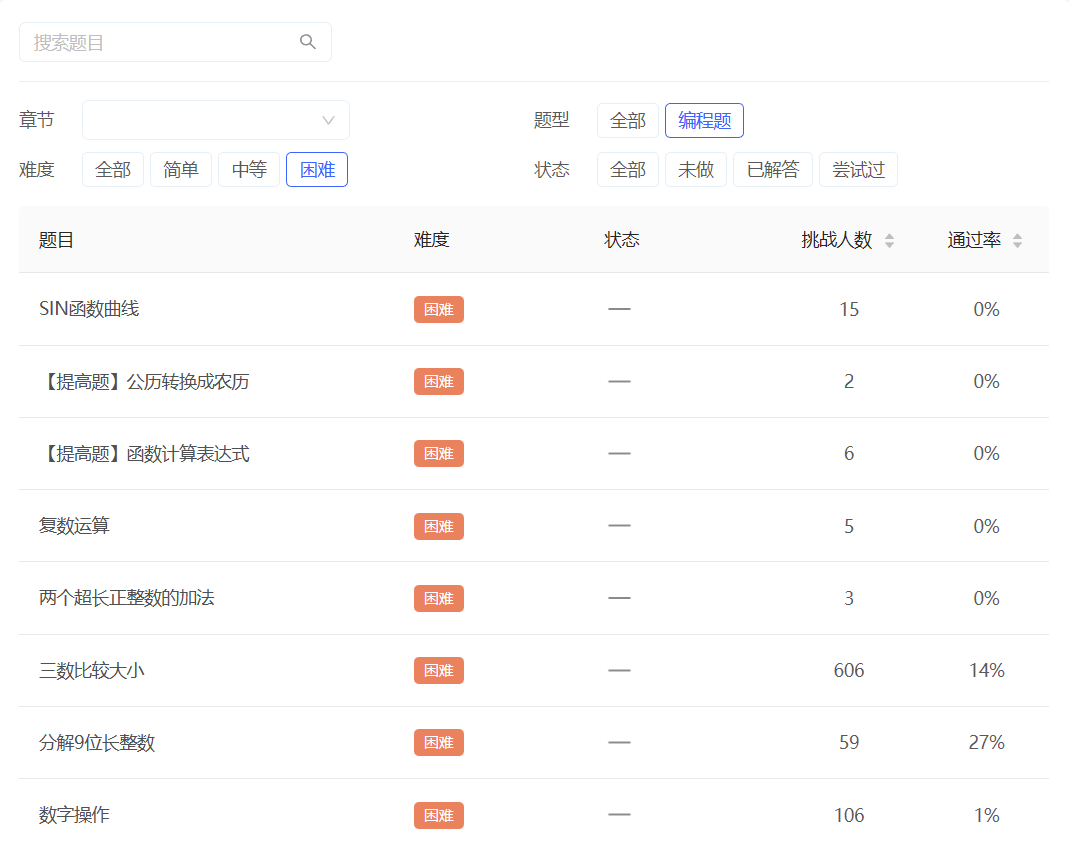Filter status by 尝试过
The height and width of the screenshot is (849, 1069).
point(858,170)
